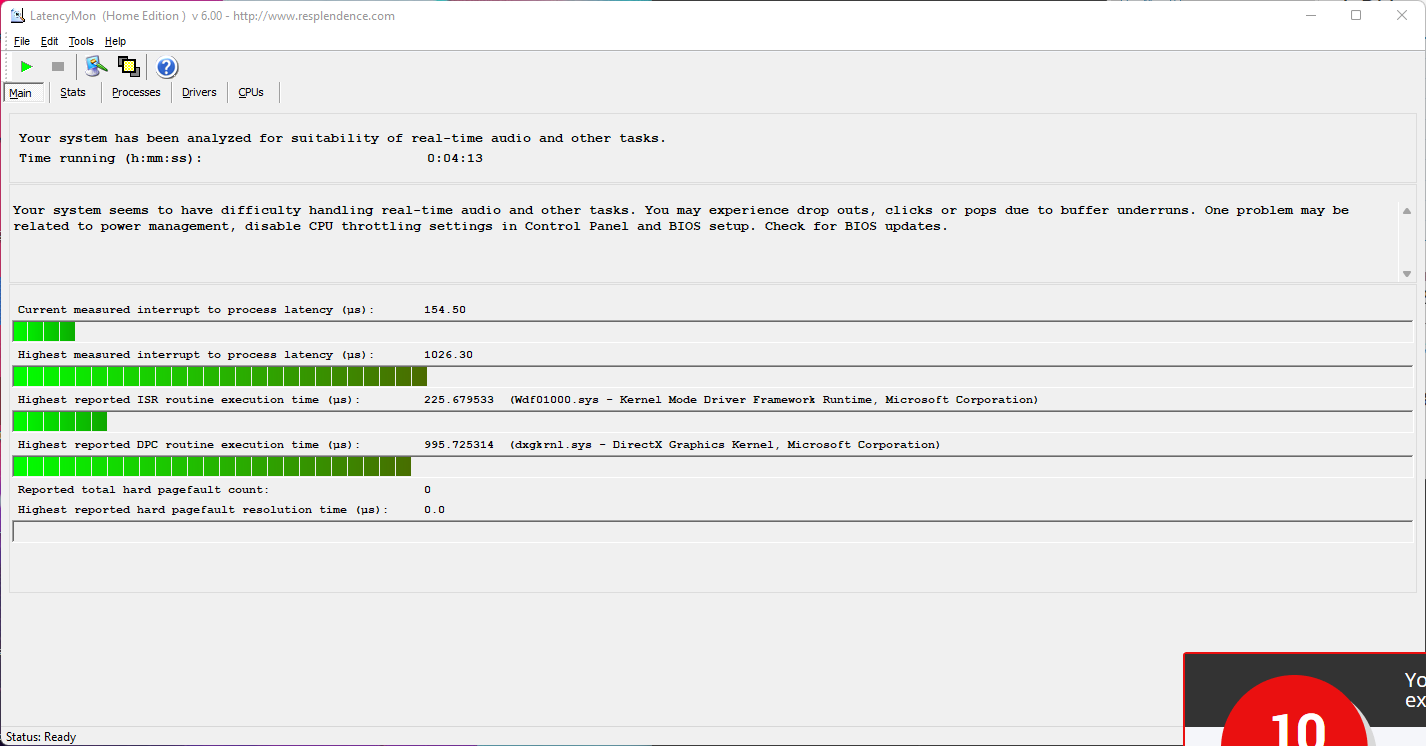Click the message box scroll-up arrow
Viewport: 1426px width, 746px height.
click(x=1407, y=211)
